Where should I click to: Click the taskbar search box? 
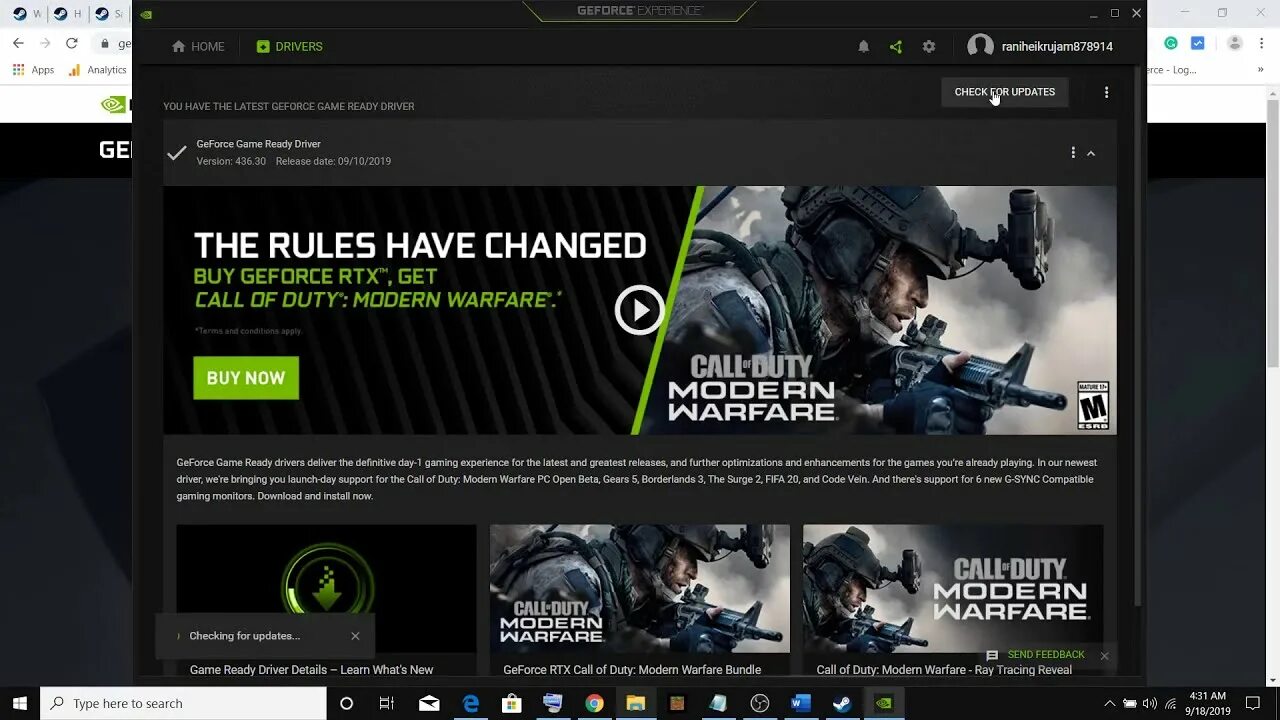point(183,703)
